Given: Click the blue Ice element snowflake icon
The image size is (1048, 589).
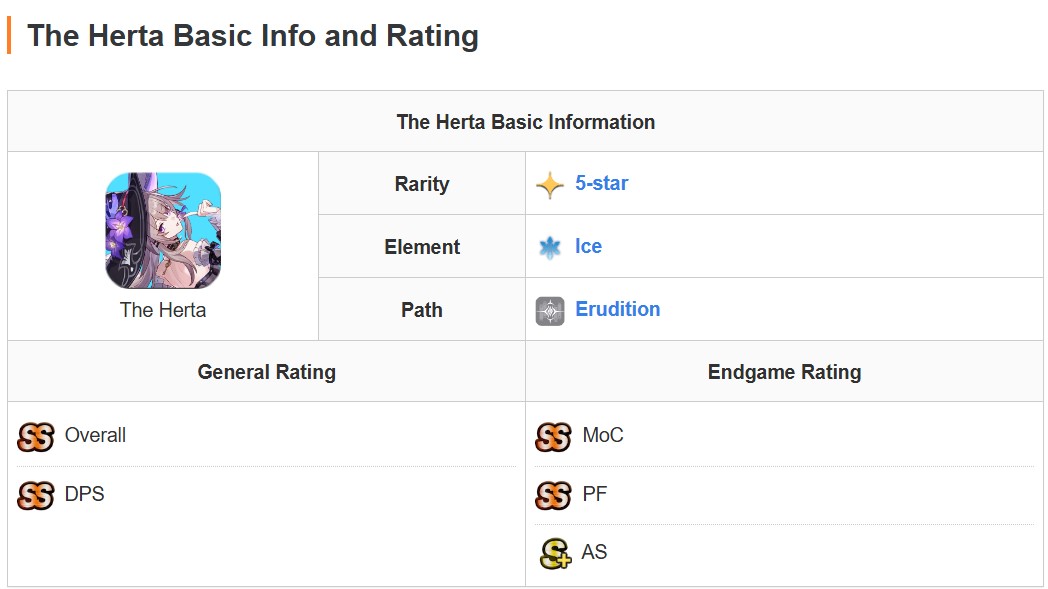Looking at the screenshot, I should (x=549, y=247).
